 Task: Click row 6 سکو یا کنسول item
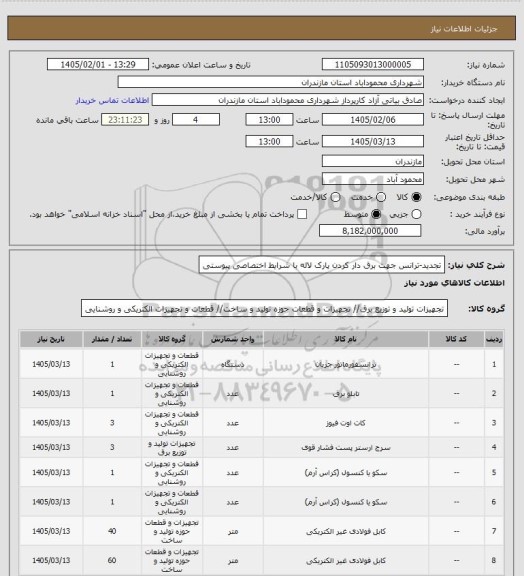point(346,502)
